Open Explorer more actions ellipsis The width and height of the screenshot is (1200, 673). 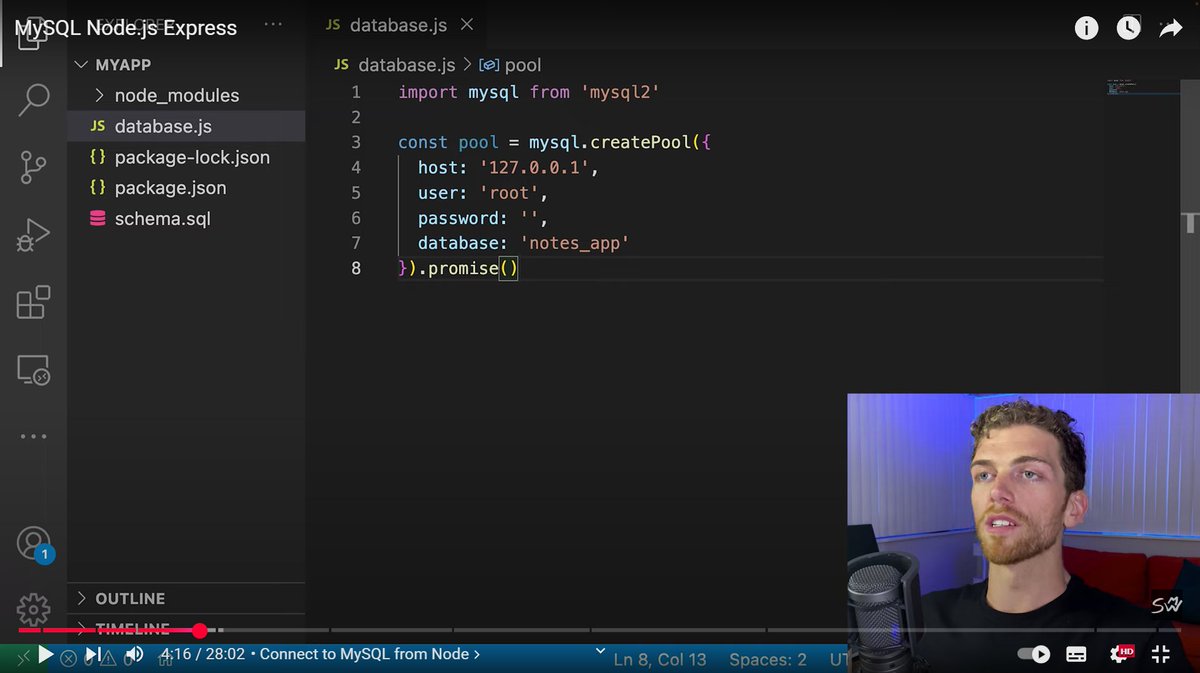pyautogui.click(x=273, y=24)
